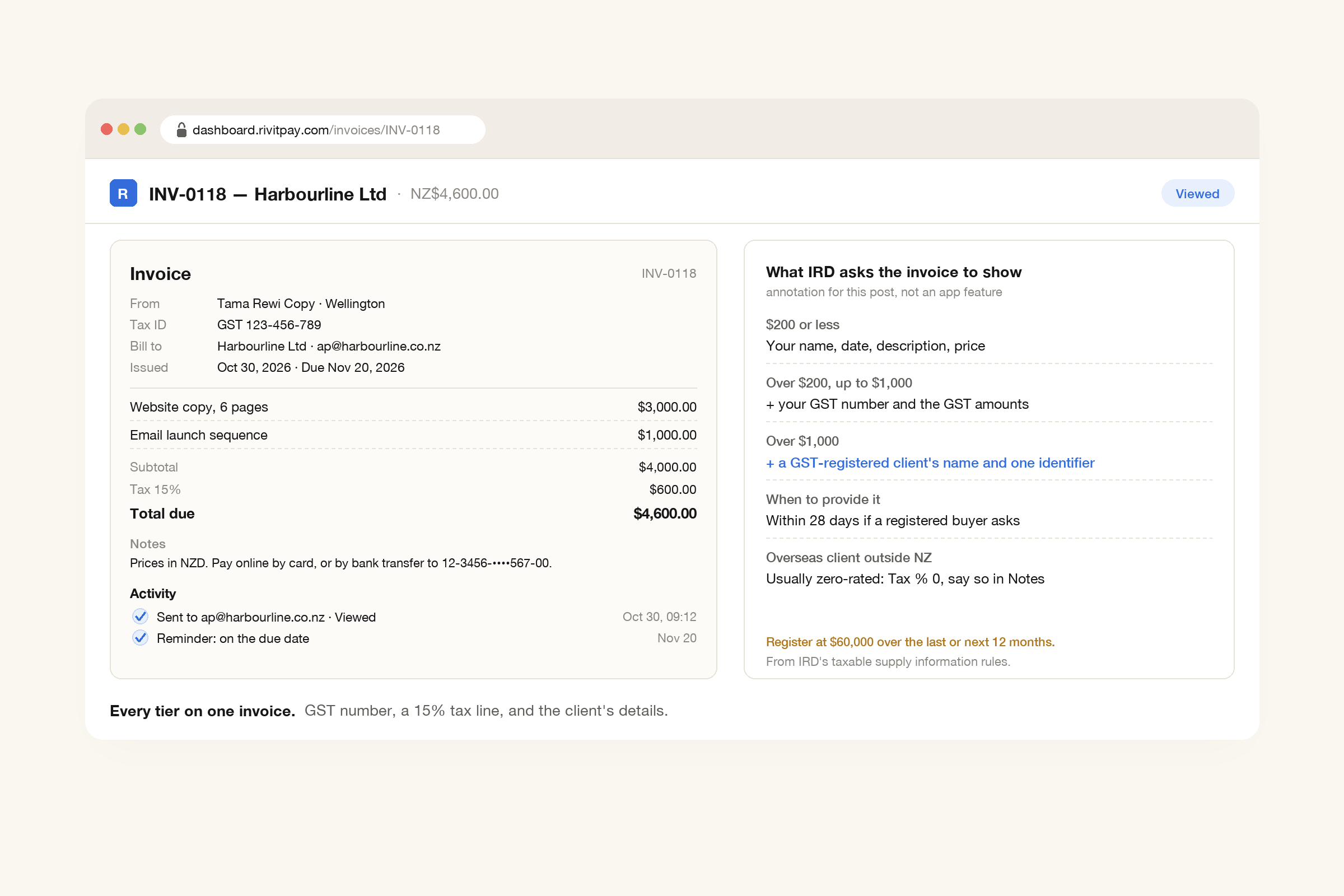Click the Oct 30, 09:12 activity timestamp
The width and height of the screenshot is (1344, 896).
point(660,617)
